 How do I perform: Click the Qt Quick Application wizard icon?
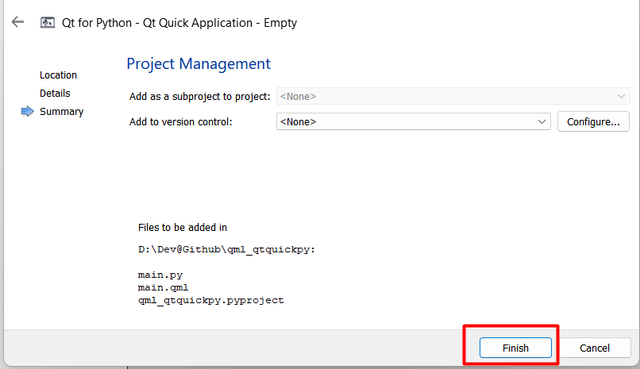click(x=47, y=22)
